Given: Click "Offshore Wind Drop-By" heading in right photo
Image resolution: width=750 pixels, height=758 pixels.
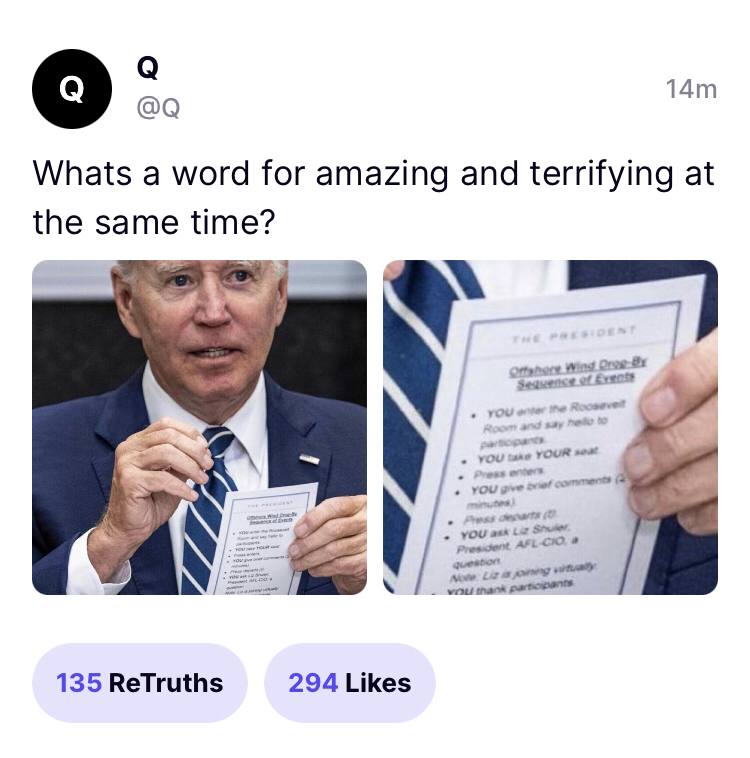Looking at the screenshot, I should point(578,367).
